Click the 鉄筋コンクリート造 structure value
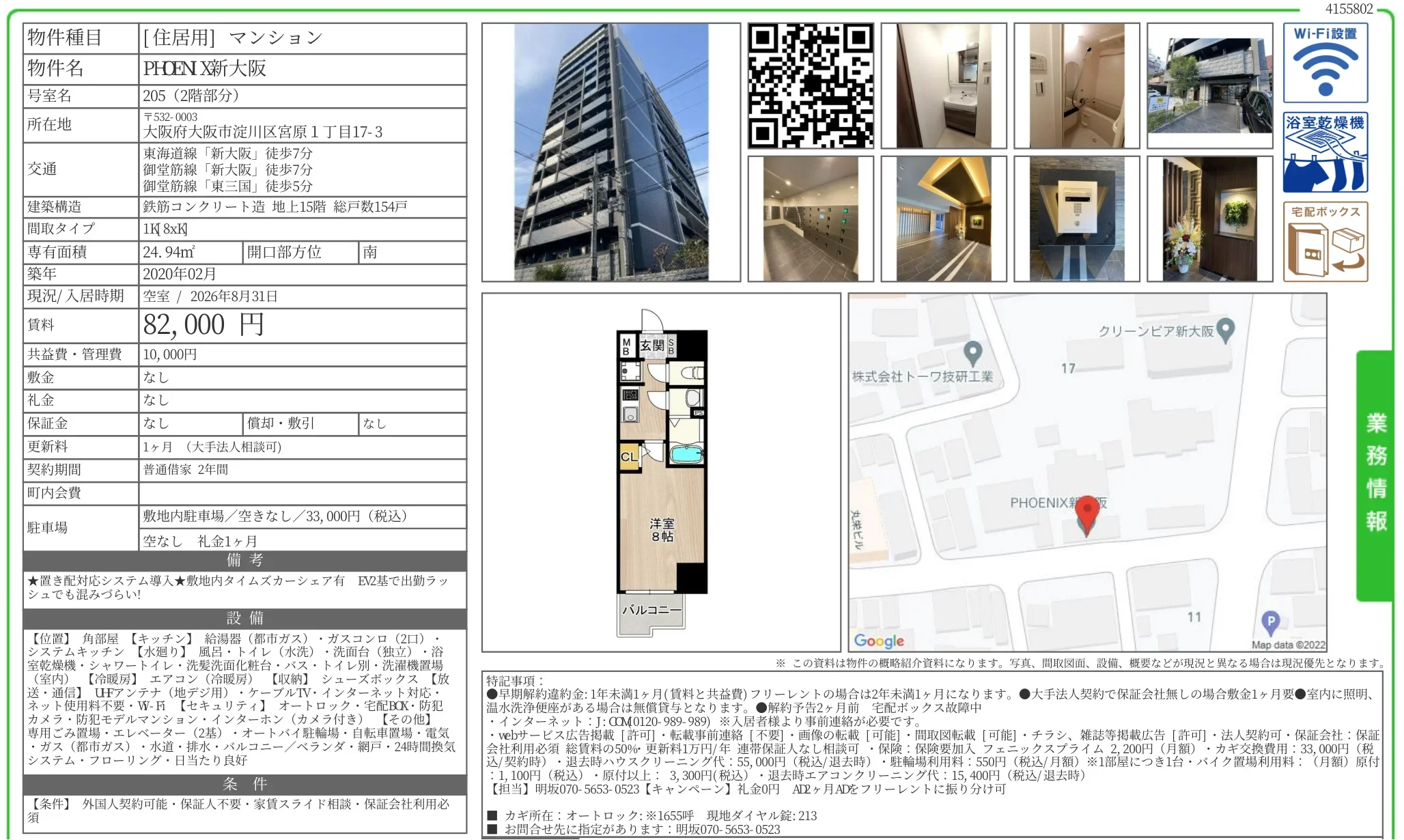 203,207
